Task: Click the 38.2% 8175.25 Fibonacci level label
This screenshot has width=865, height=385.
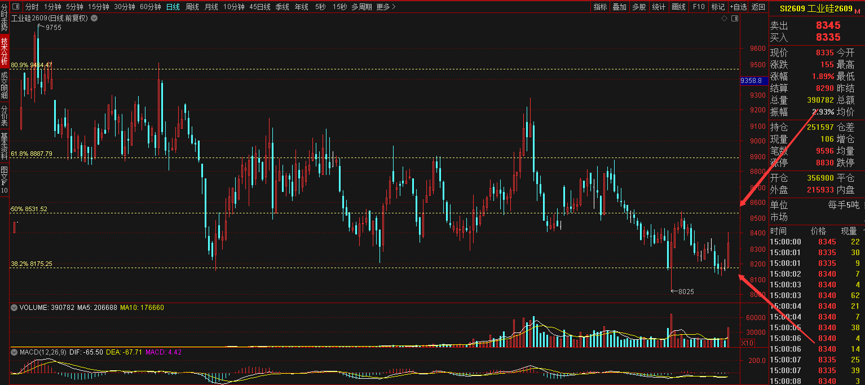Action: pyautogui.click(x=31, y=264)
